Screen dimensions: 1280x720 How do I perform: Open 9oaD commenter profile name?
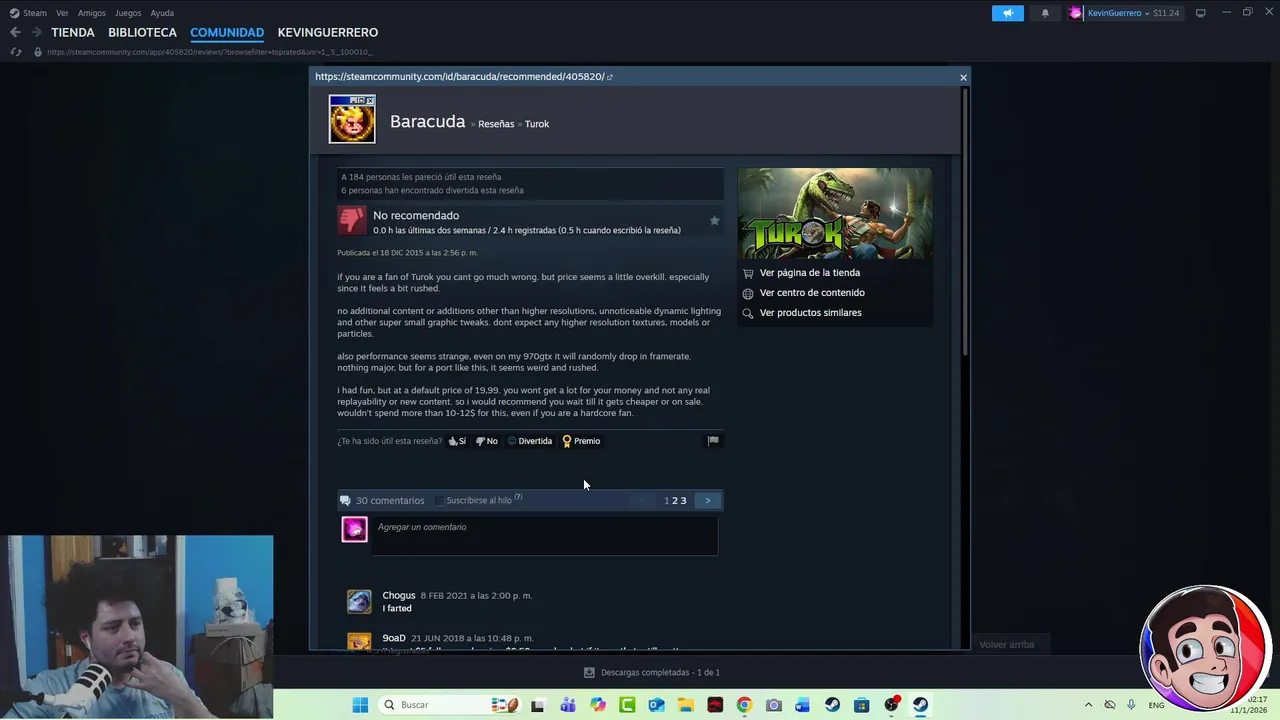tap(394, 638)
